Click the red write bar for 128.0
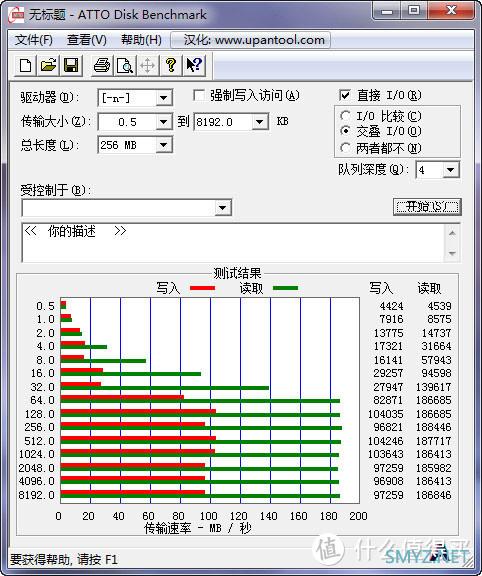 tap(138, 411)
